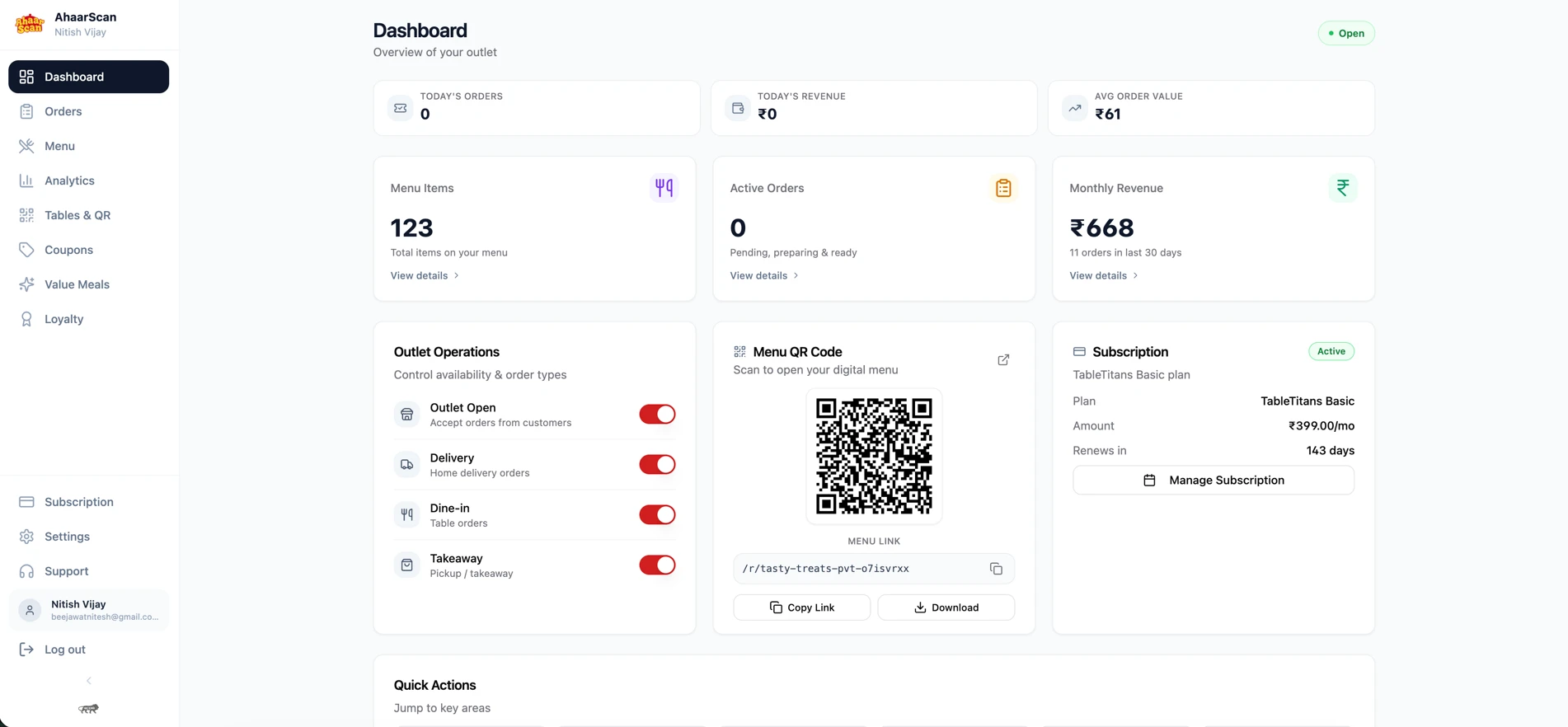Viewport: 1568px width, 727px height.
Task: Click the Dine-in cutlery icon
Action: click(x=407, y=515)
